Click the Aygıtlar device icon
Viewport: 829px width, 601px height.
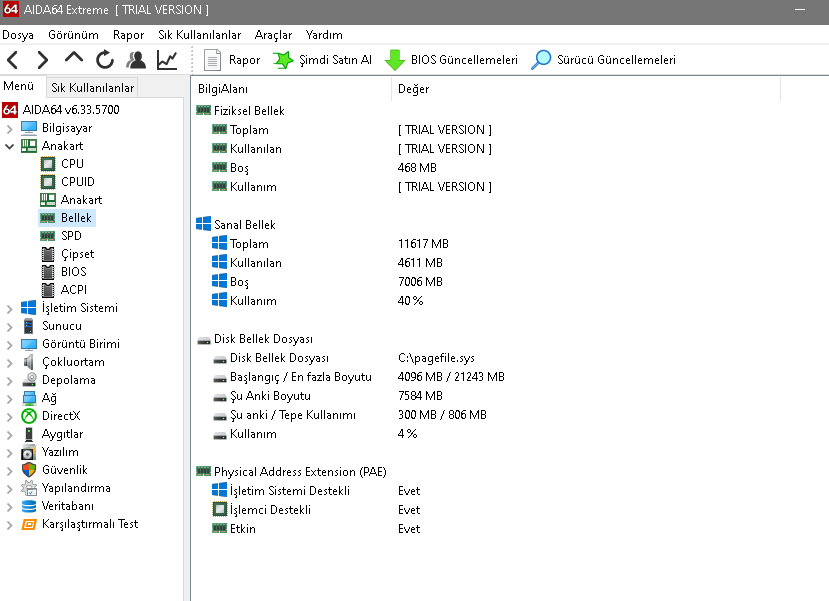tap(29, 434)
